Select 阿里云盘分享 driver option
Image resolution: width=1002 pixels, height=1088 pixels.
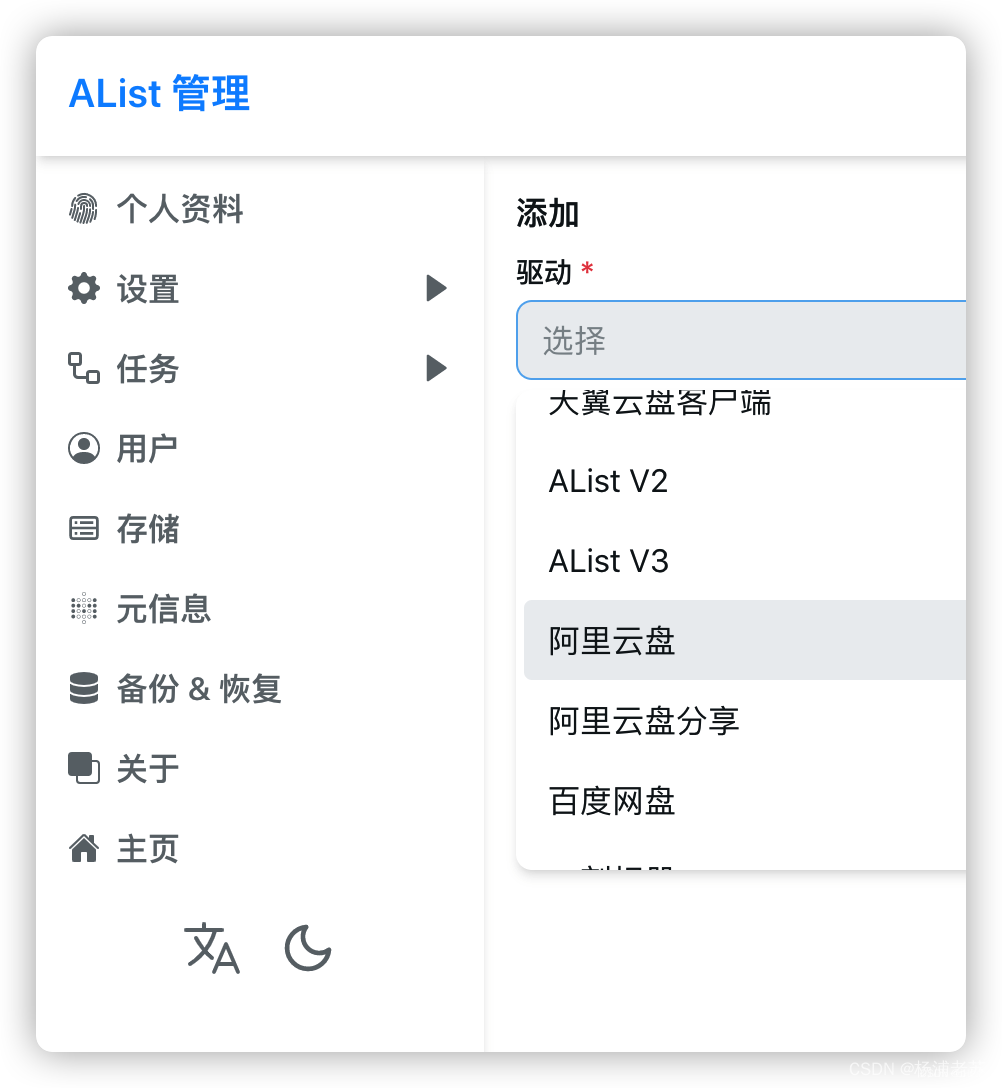[x=745, y=720]
